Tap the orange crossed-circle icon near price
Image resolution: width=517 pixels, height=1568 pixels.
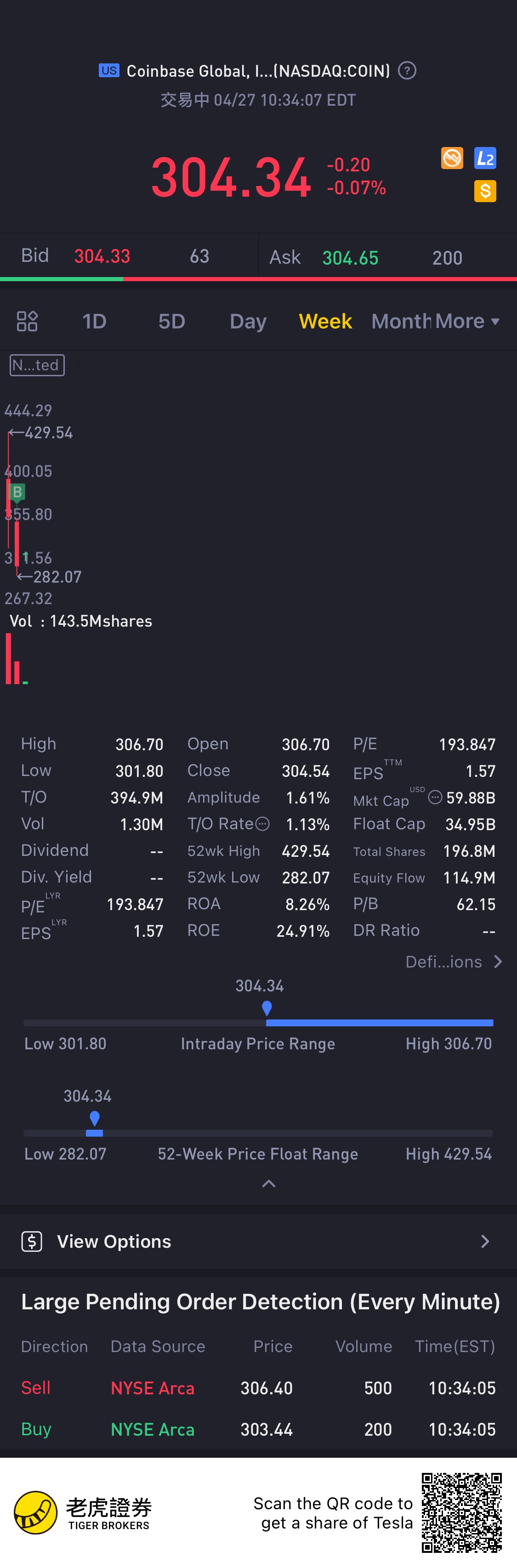(x=452, y=159)
